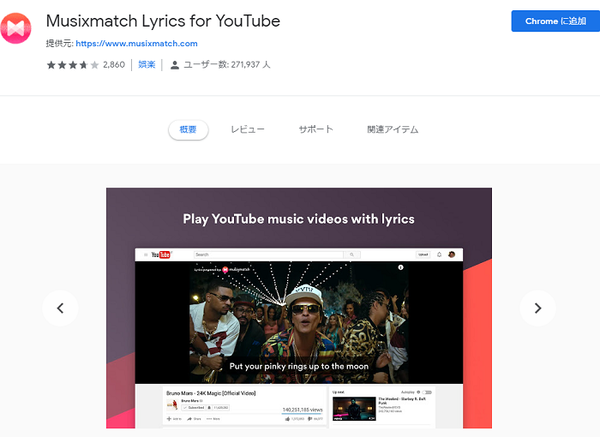Show previous screenshot with left arrow

click(60, 308)
